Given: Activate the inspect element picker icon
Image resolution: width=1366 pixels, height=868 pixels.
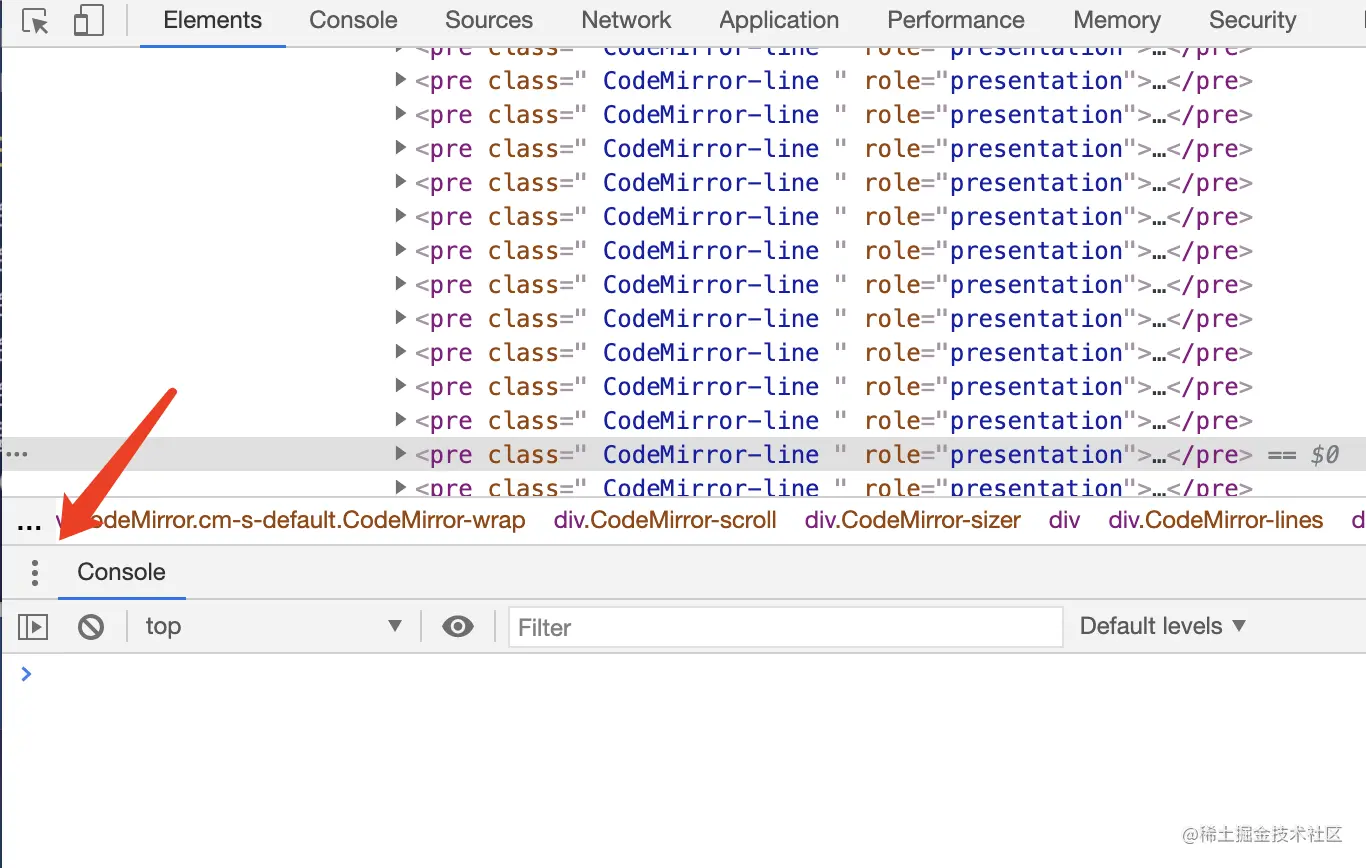Looking at the screenshot, I should pos(36,21).
